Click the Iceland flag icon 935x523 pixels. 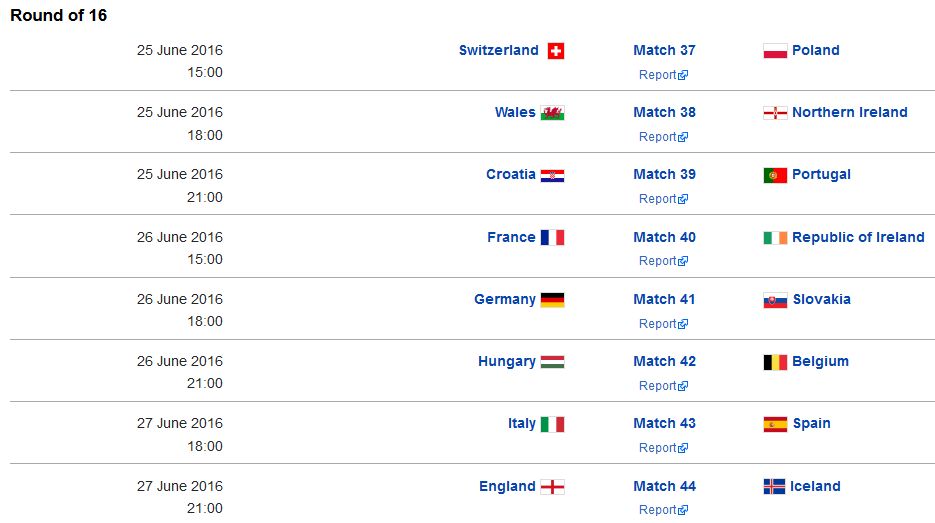[775, 487]
